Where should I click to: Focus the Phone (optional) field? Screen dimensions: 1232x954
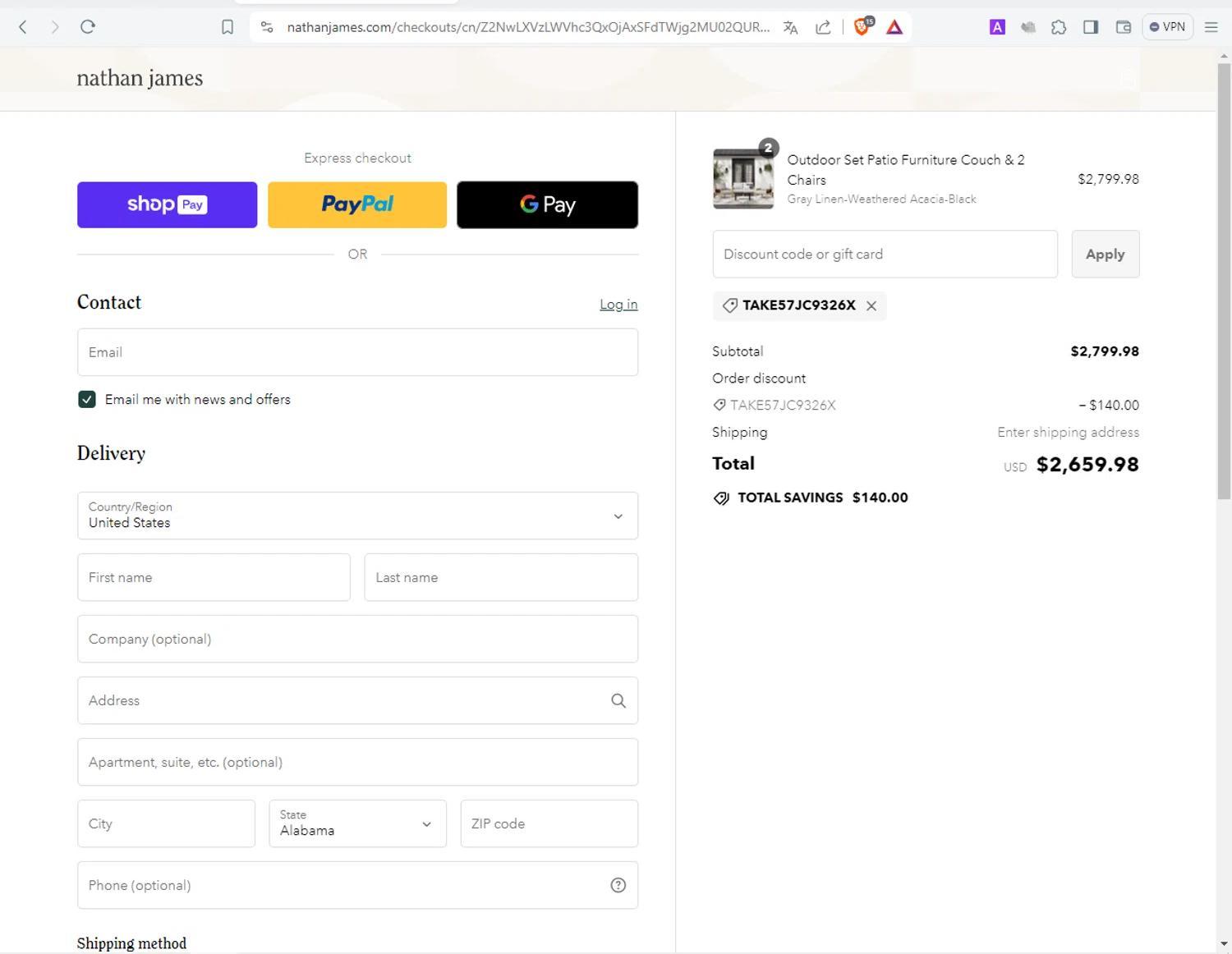click(357, 885)
